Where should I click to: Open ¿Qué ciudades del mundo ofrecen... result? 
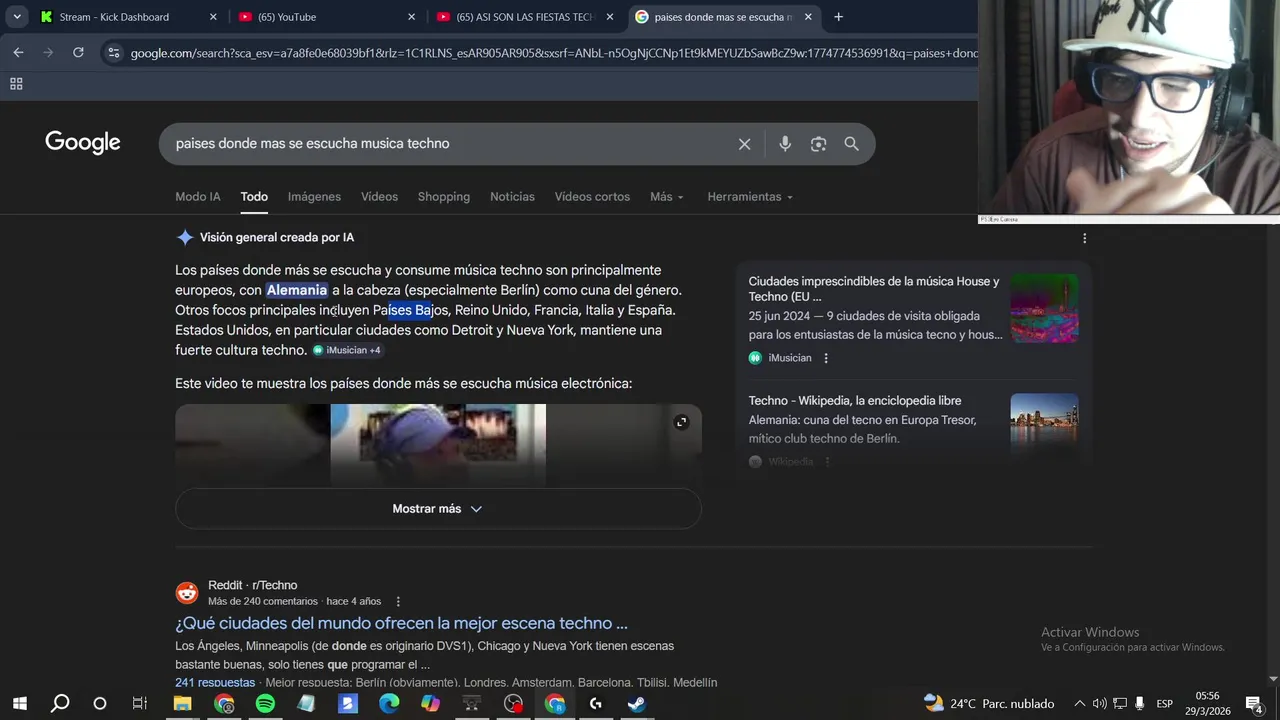(402, 623)
